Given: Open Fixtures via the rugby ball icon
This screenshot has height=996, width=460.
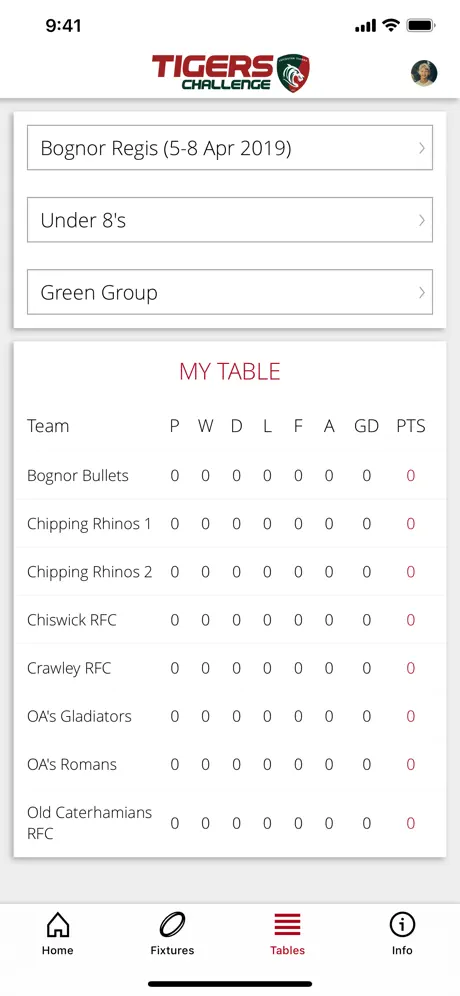Looking at the screenshot, I should [x=172, y=924].
